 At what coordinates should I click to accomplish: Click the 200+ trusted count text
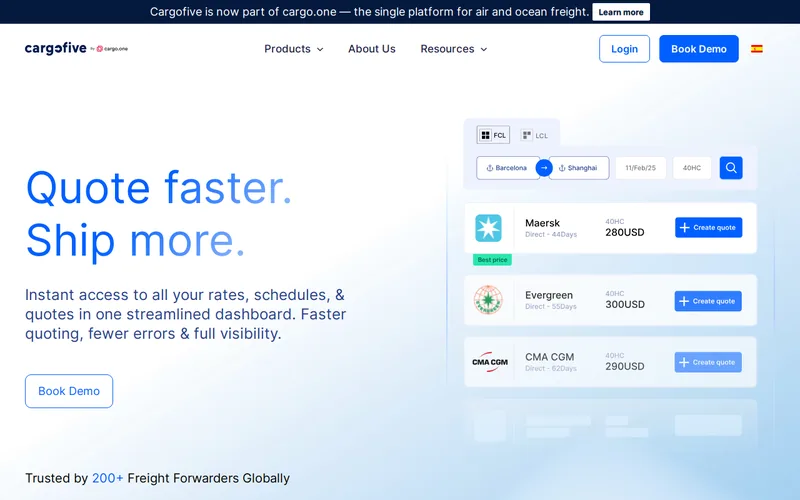tap(107, 478)
